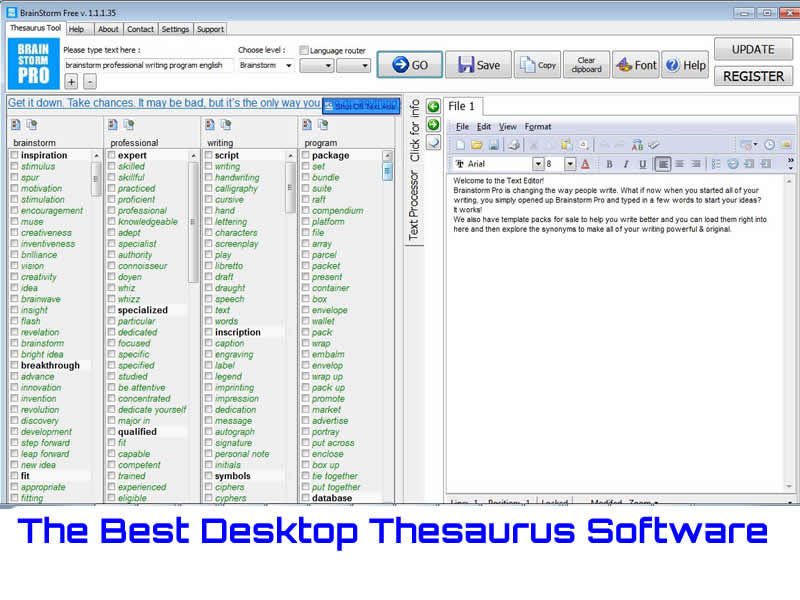
Task: Align text left in the editor
Action: tap(663, 164)
